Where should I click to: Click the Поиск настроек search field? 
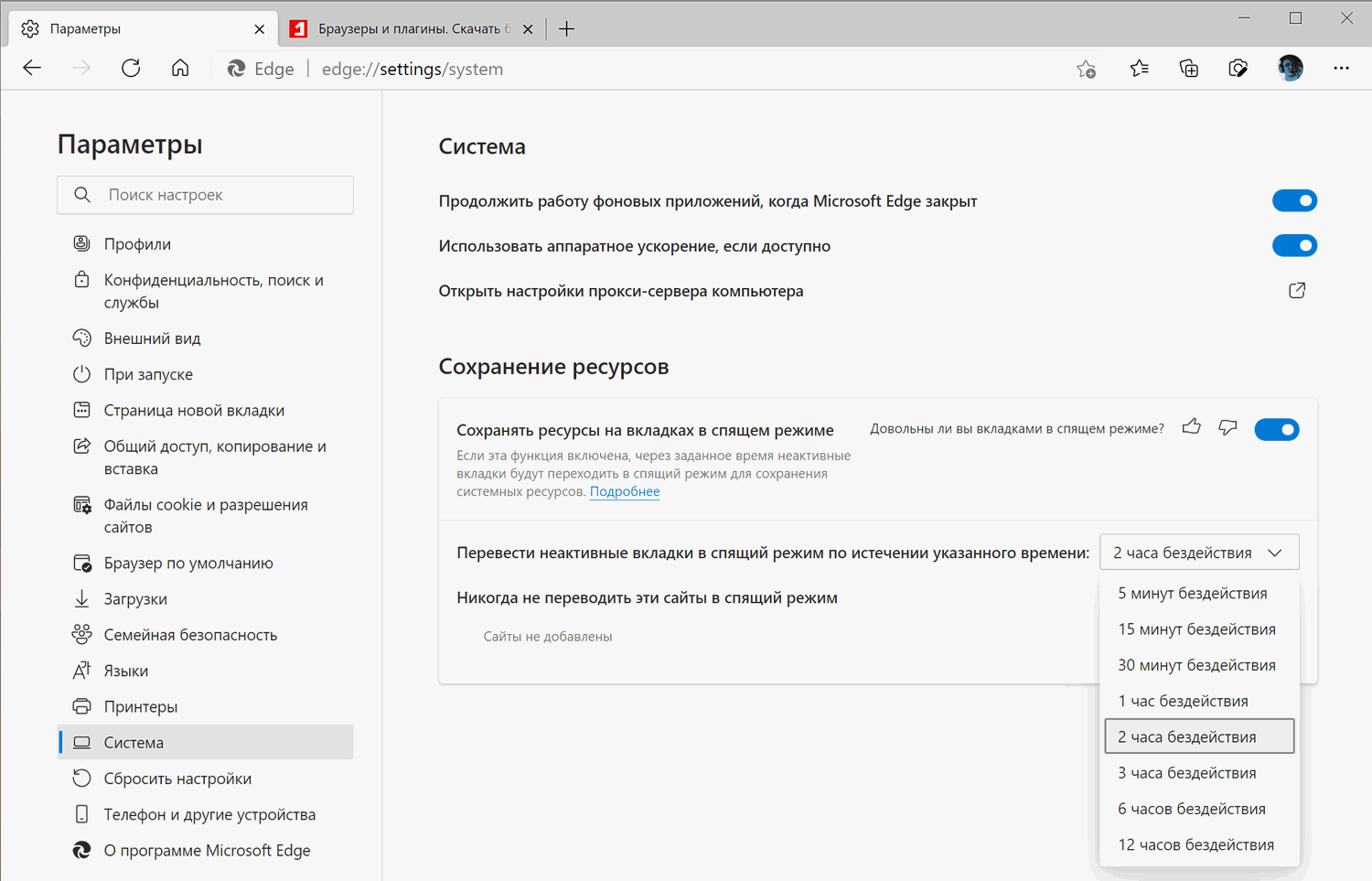(220, 195)
